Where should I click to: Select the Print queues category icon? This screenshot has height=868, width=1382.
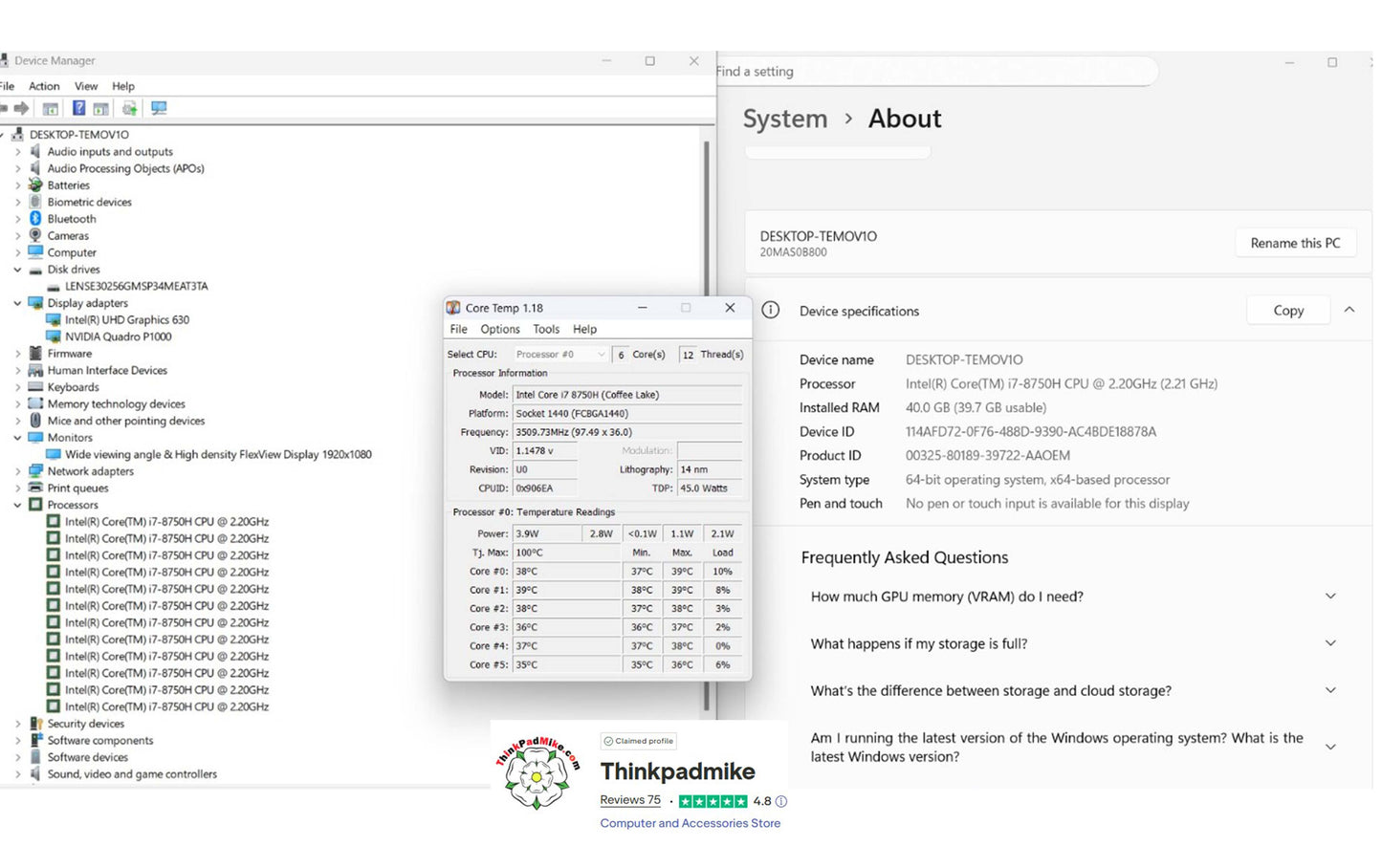click(35, 488)
